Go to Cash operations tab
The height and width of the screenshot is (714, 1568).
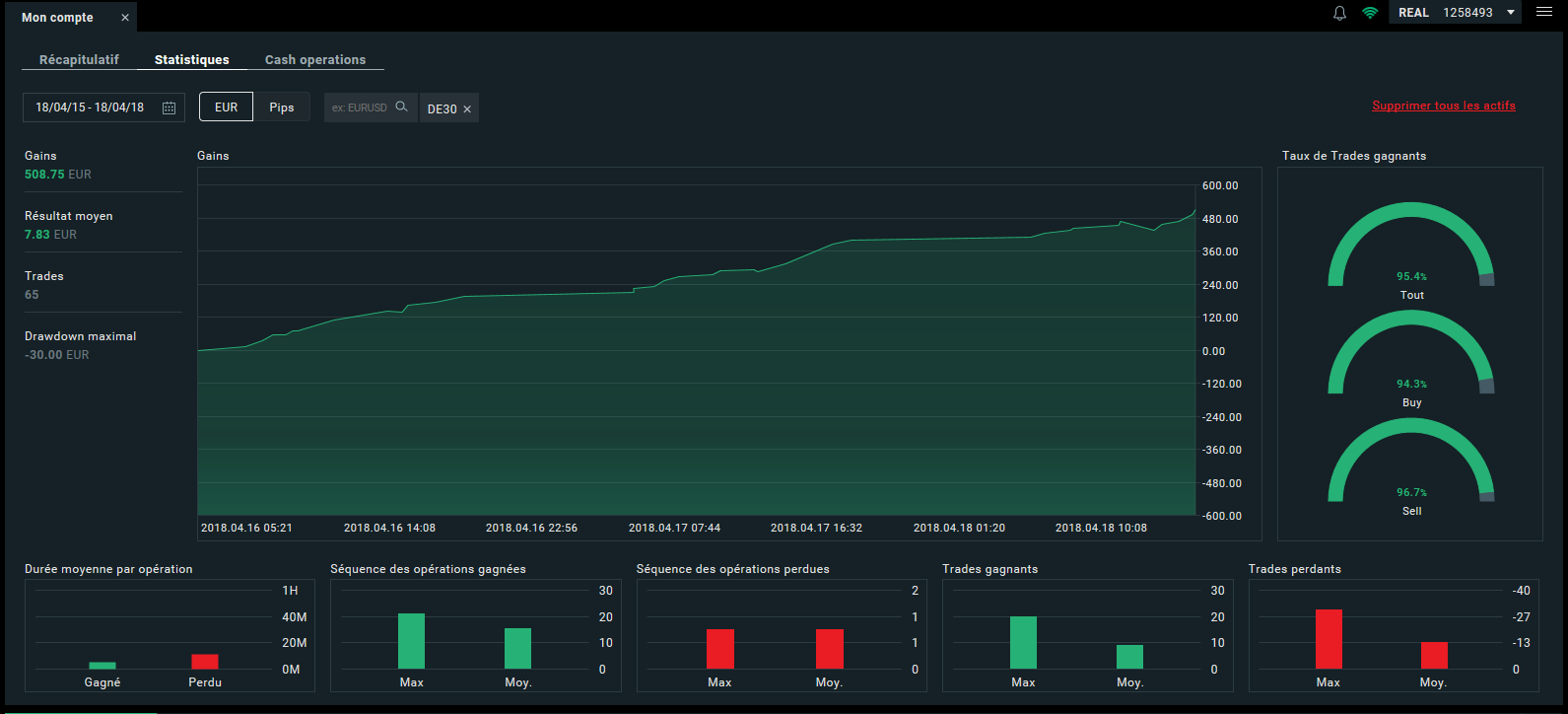point(315,60)
